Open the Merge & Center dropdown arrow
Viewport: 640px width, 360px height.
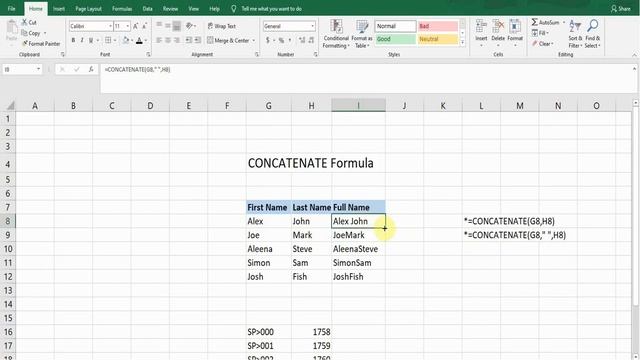pos(253,40)
